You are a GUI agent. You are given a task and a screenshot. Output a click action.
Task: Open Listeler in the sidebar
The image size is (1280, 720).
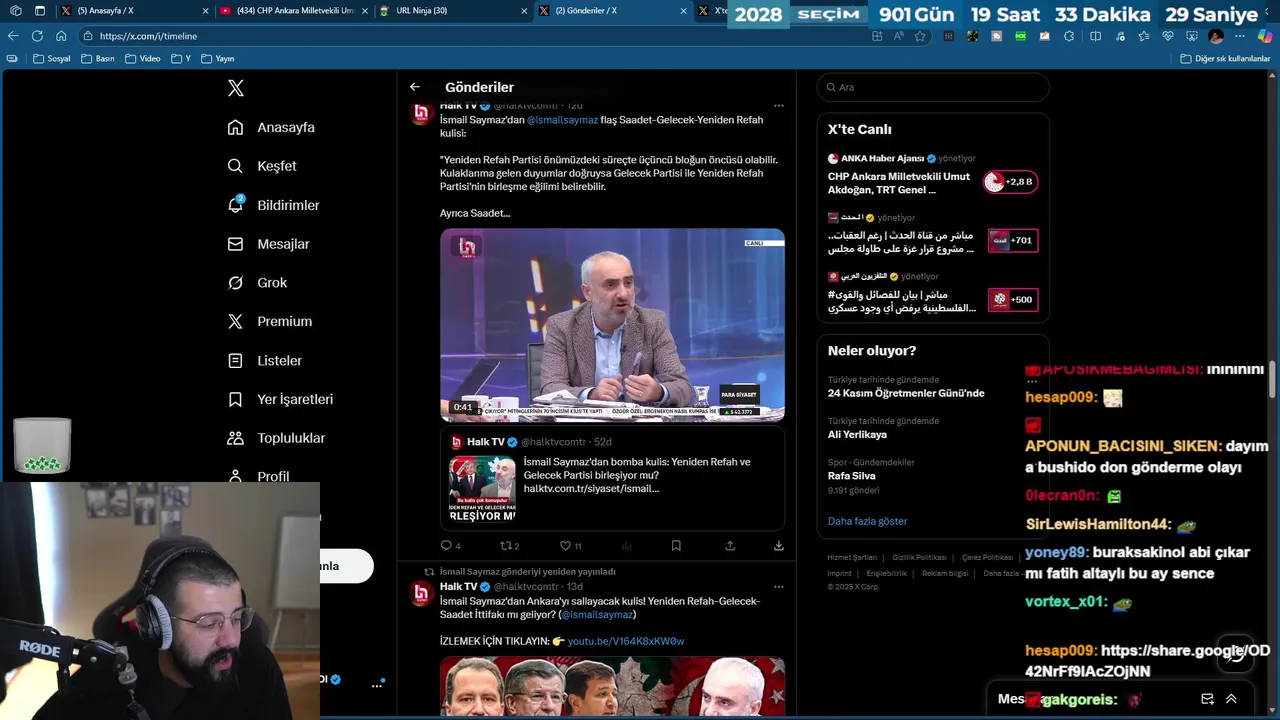264,360
